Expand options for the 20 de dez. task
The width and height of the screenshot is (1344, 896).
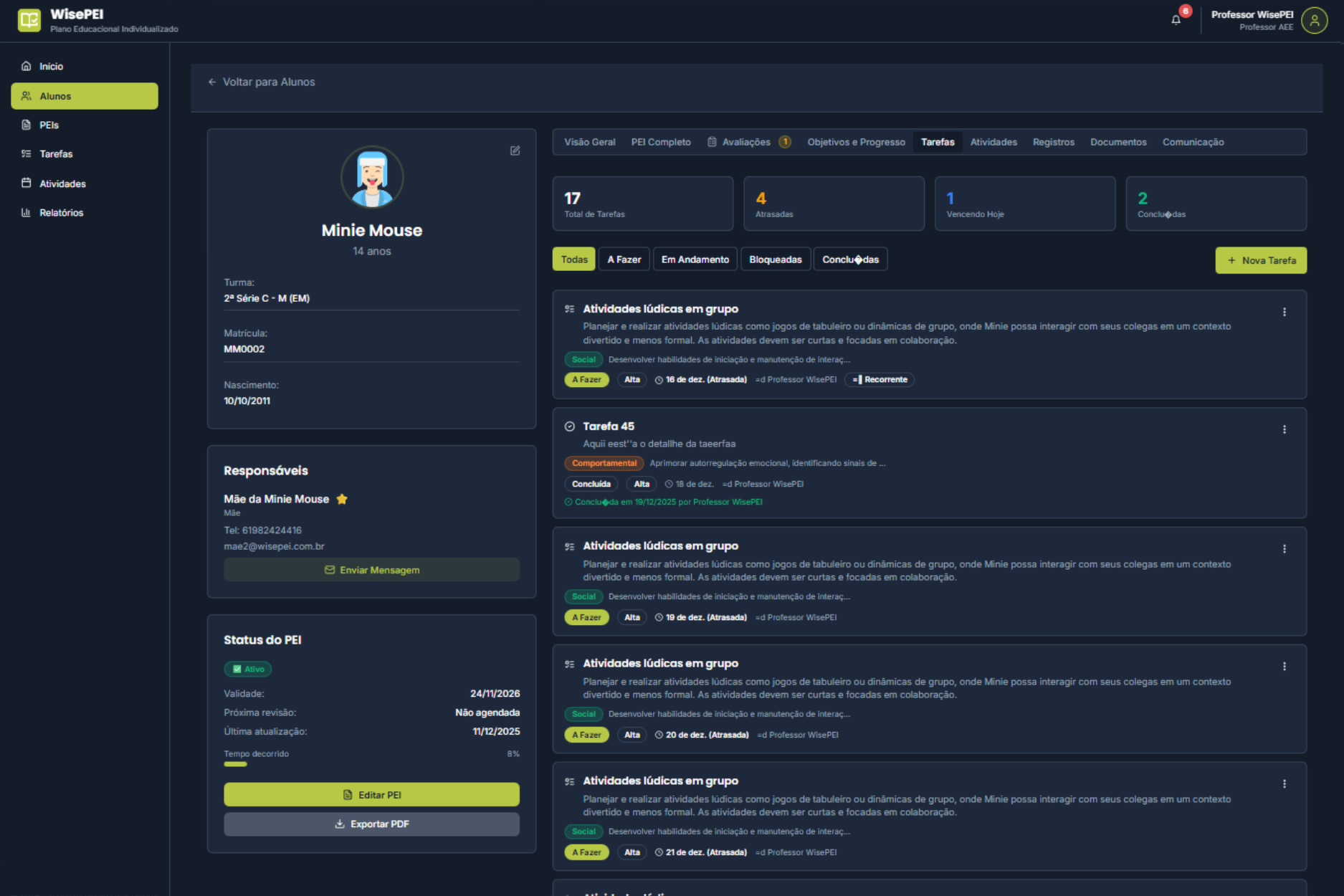tap(1284, 667)
